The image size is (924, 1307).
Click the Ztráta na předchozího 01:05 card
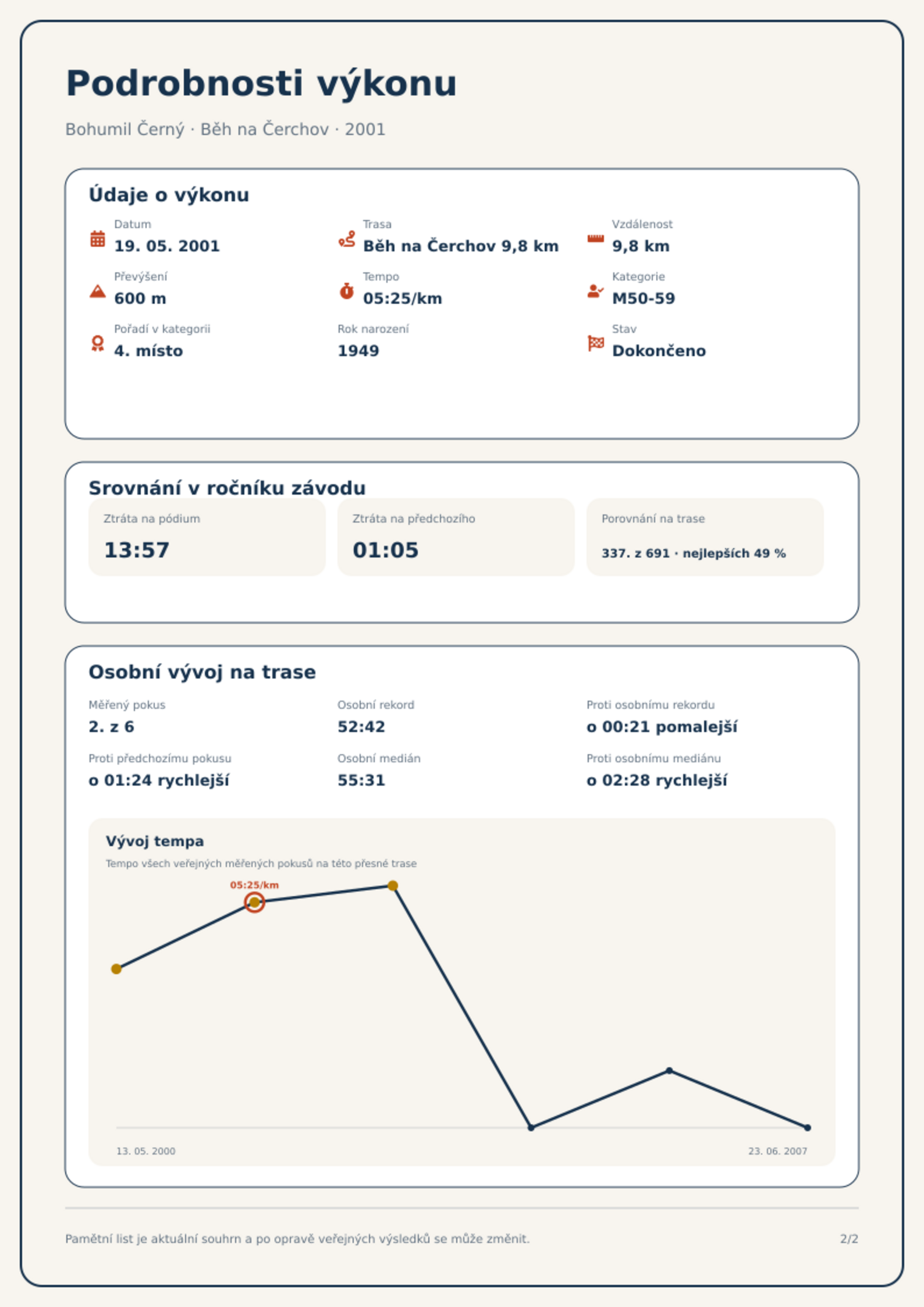456,537
